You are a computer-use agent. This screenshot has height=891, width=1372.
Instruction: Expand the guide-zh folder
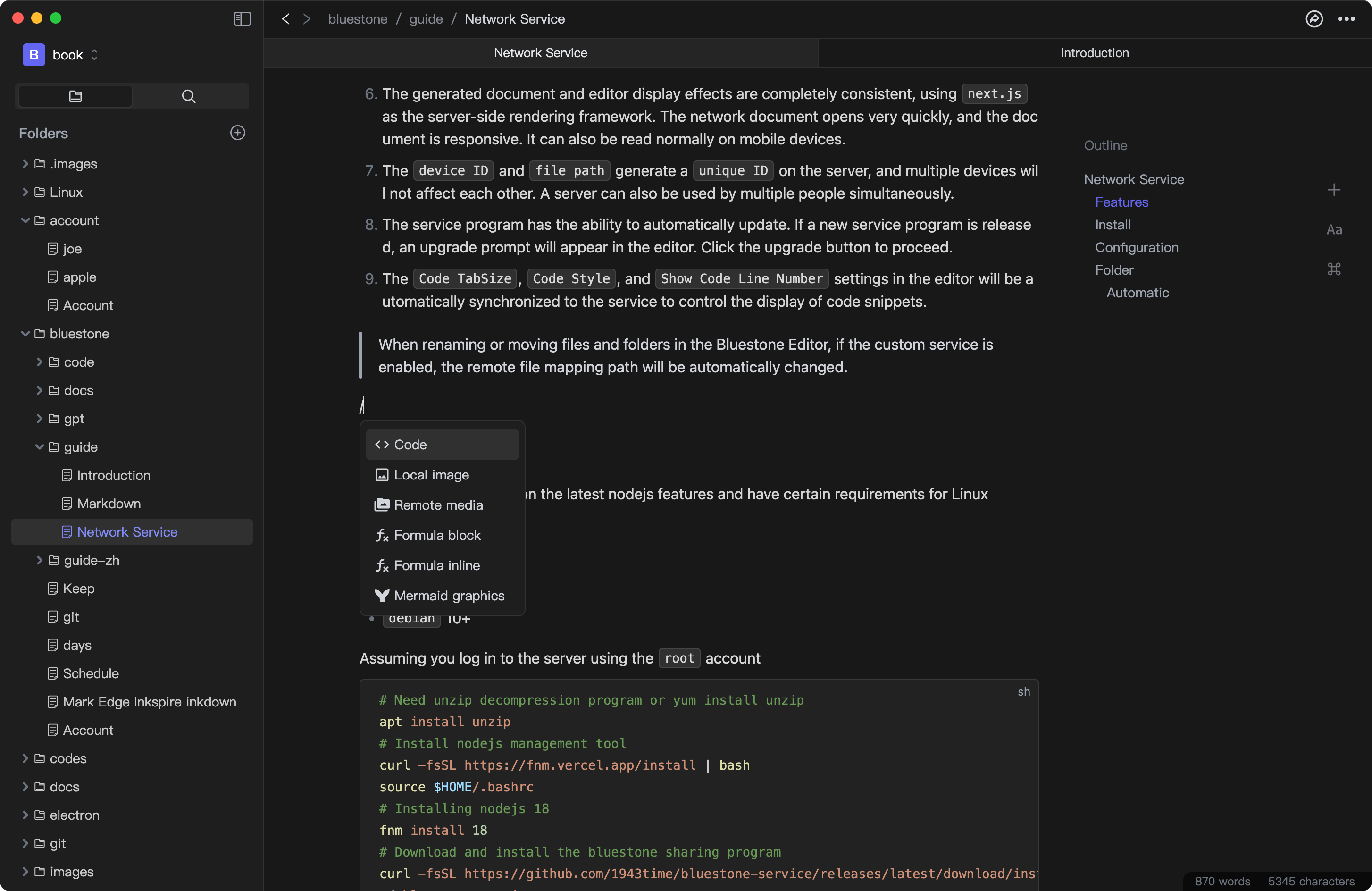[x=39, y=560]
